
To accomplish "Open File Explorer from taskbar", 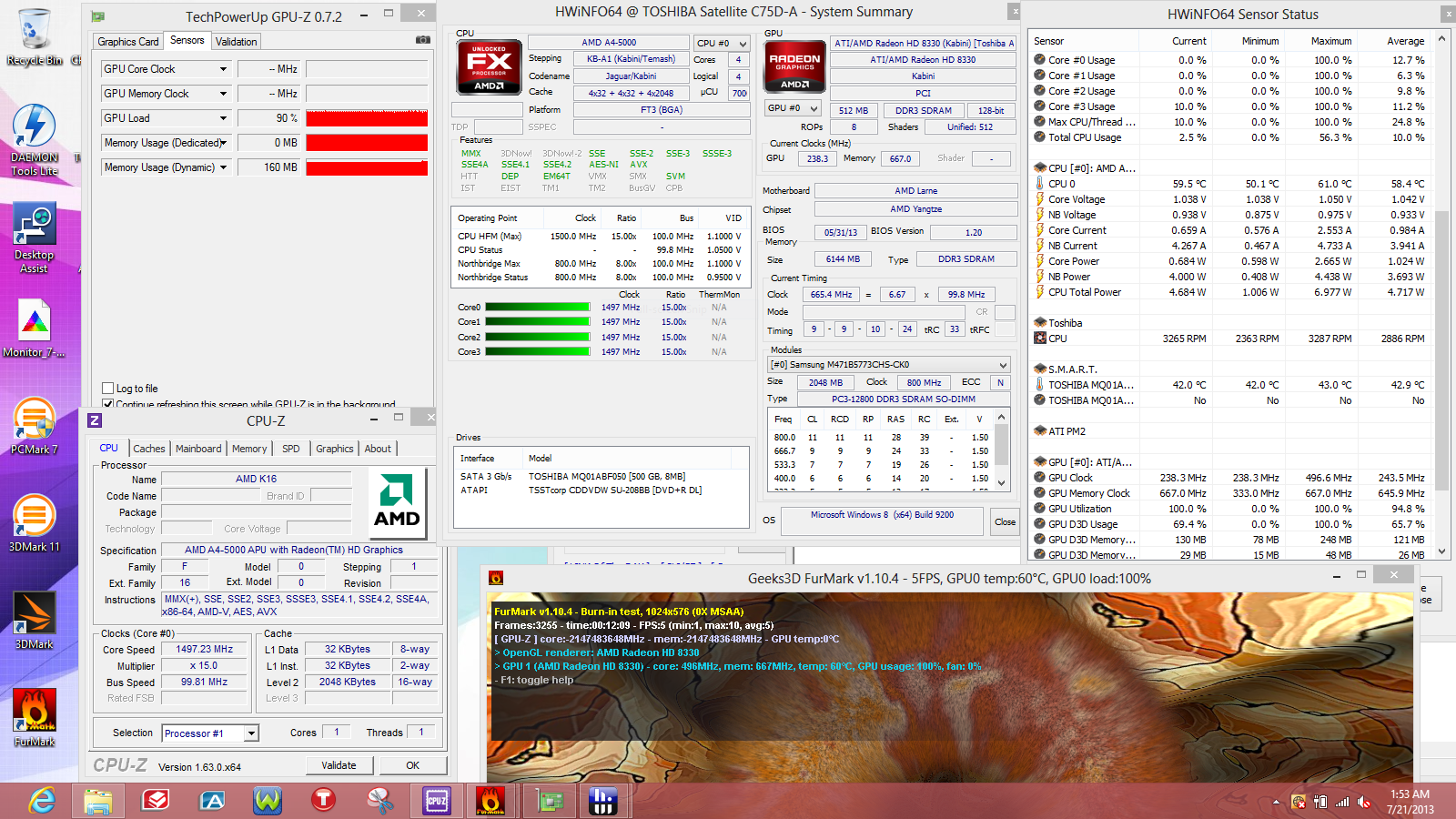I will click(98, 801).
